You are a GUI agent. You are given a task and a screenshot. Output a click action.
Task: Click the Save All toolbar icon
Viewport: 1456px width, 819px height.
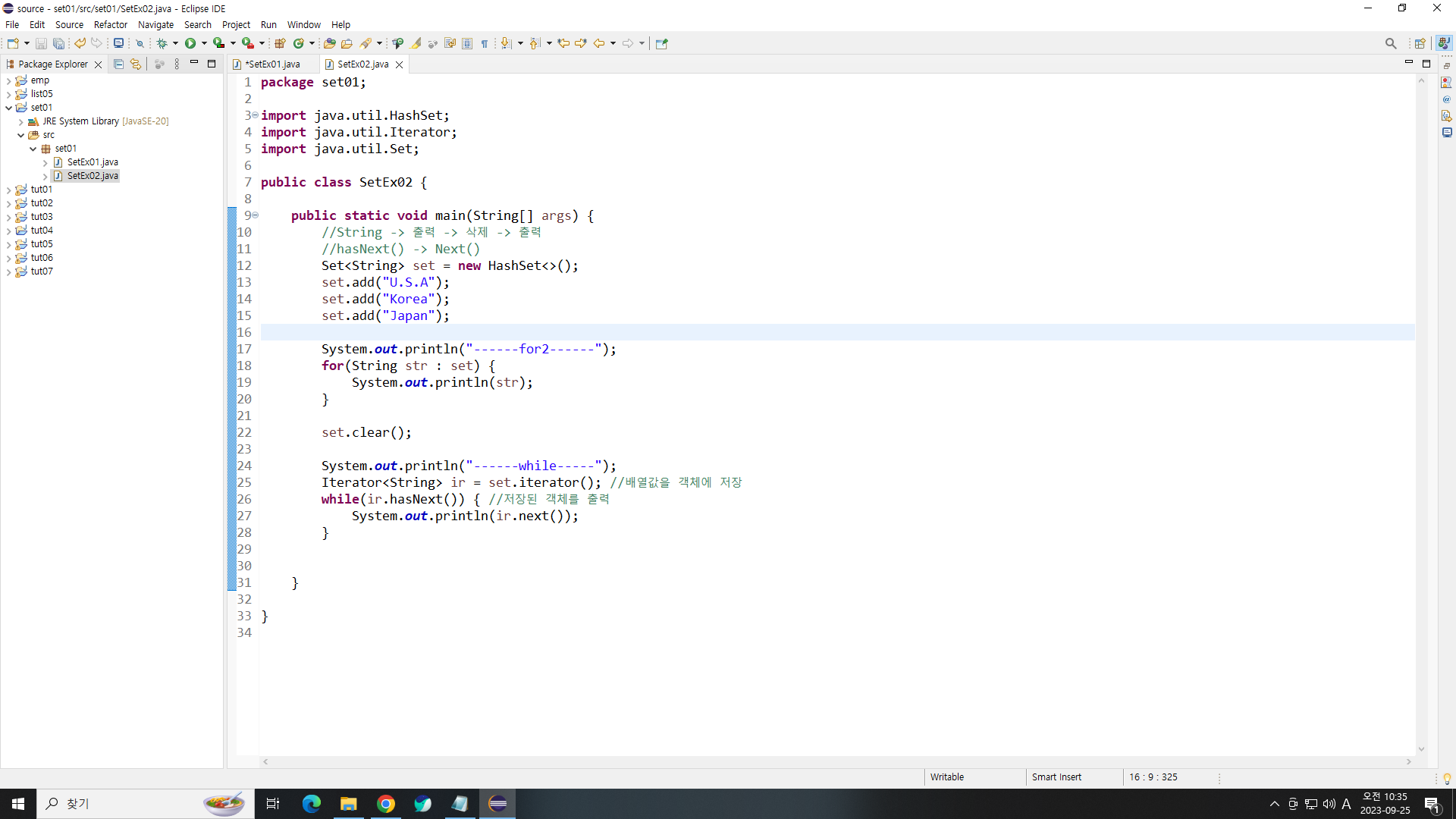click(58, 43)
